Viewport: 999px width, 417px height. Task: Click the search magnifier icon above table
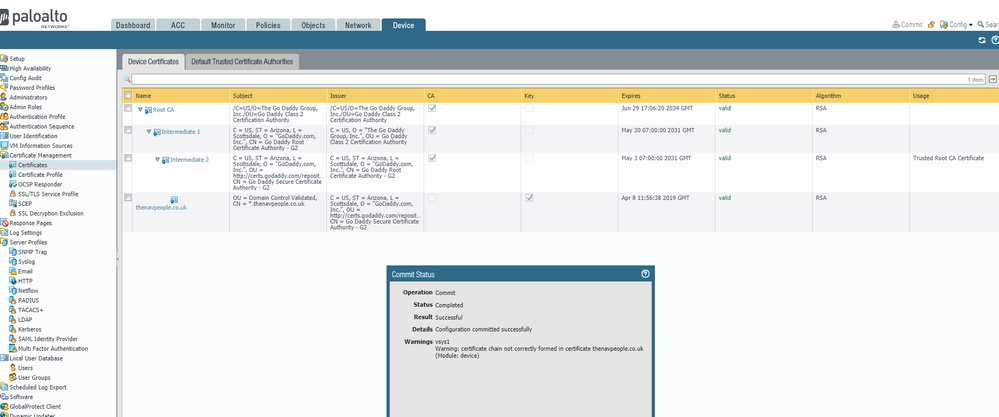point(127,80)
